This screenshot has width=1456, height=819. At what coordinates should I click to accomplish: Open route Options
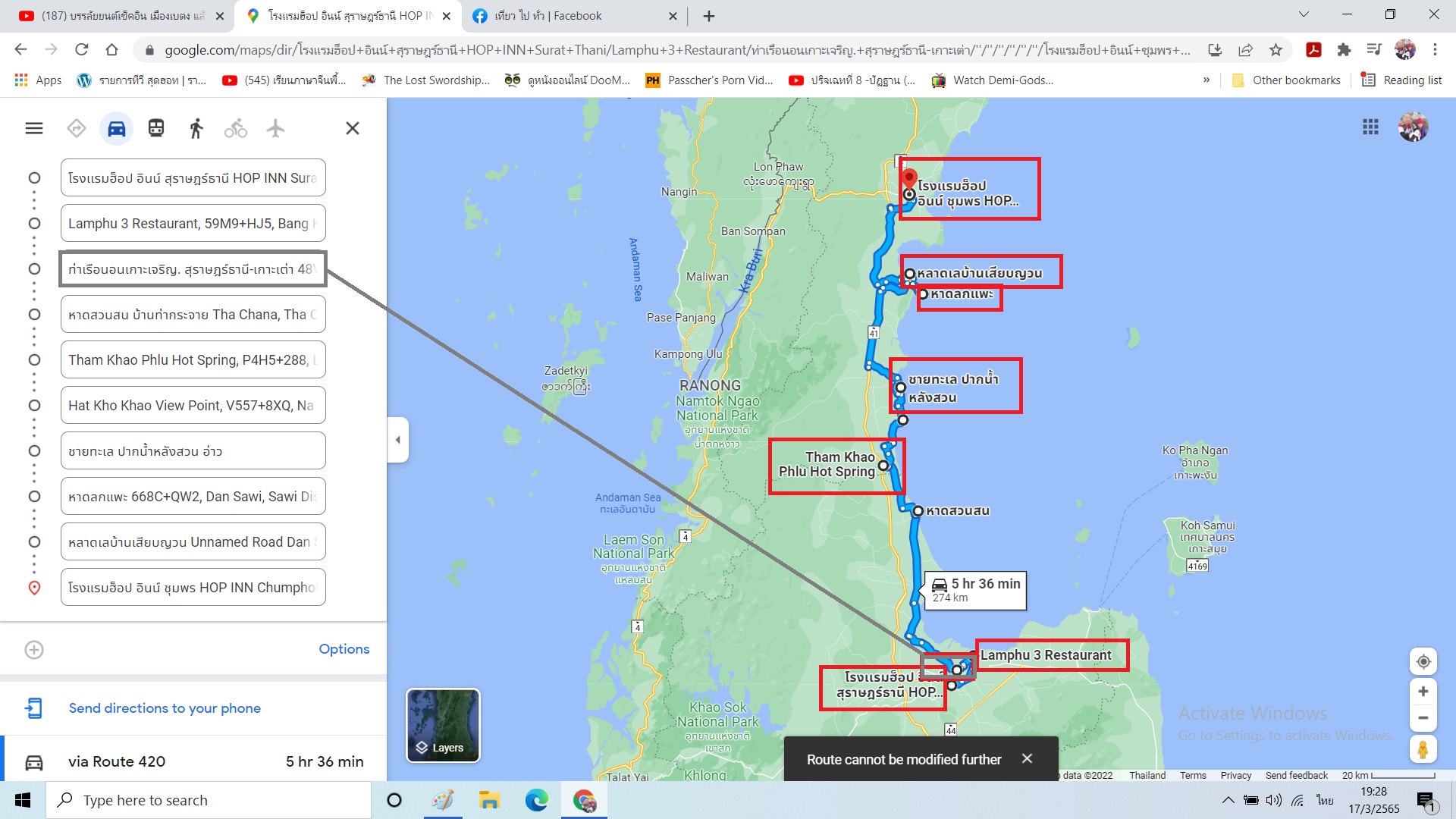pos(344,649)
